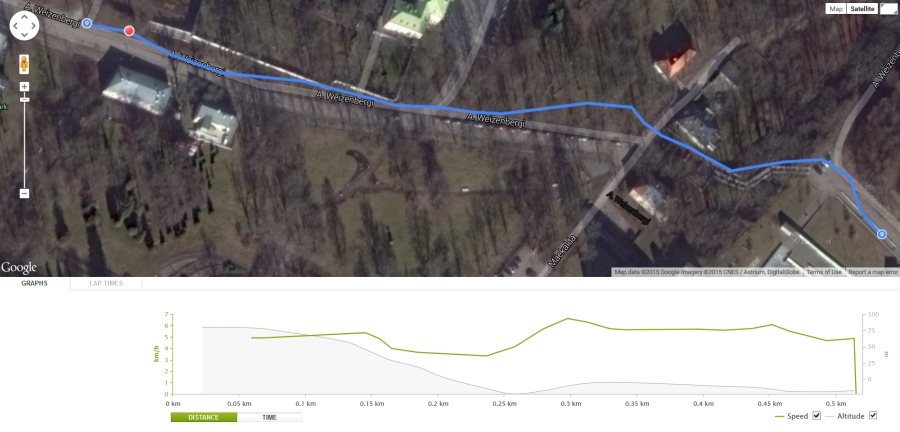Click the map zoom slider track
Image resolution: width=900 pixels, height=432 pixels.
[24, 141]
